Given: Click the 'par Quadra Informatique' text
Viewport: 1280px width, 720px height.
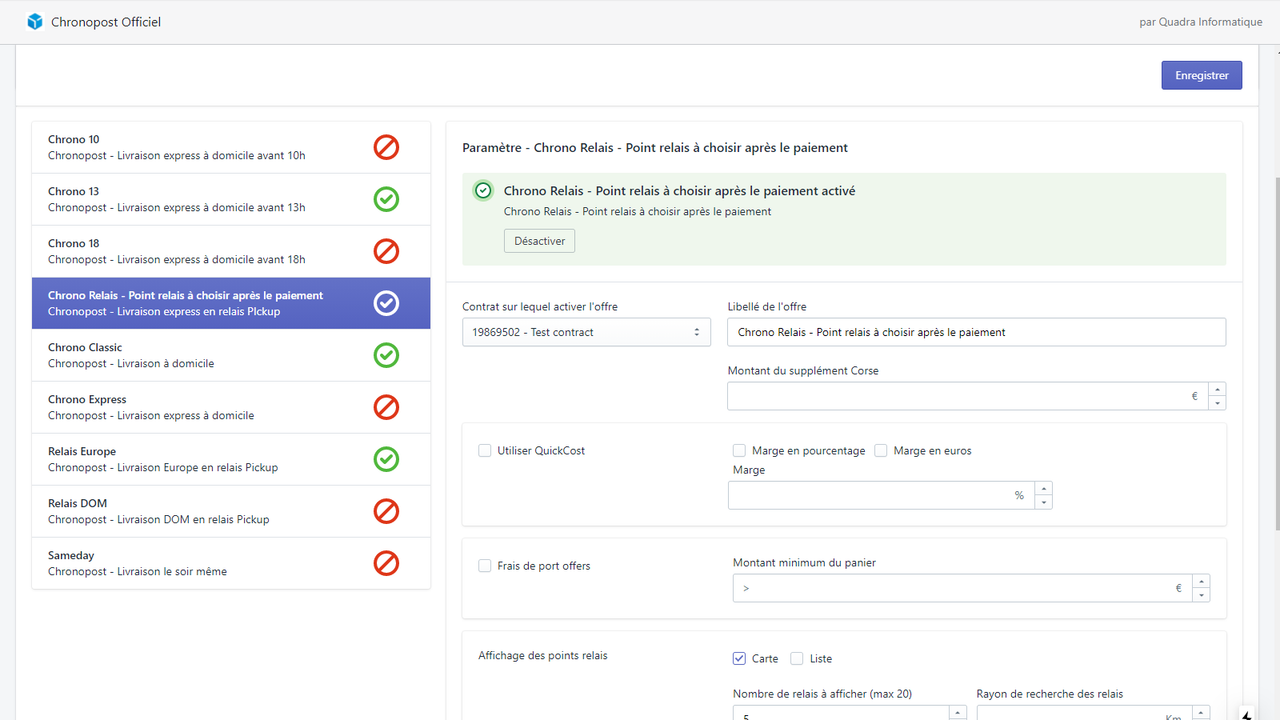Looking at the screenshot, I should point(1200,22).
